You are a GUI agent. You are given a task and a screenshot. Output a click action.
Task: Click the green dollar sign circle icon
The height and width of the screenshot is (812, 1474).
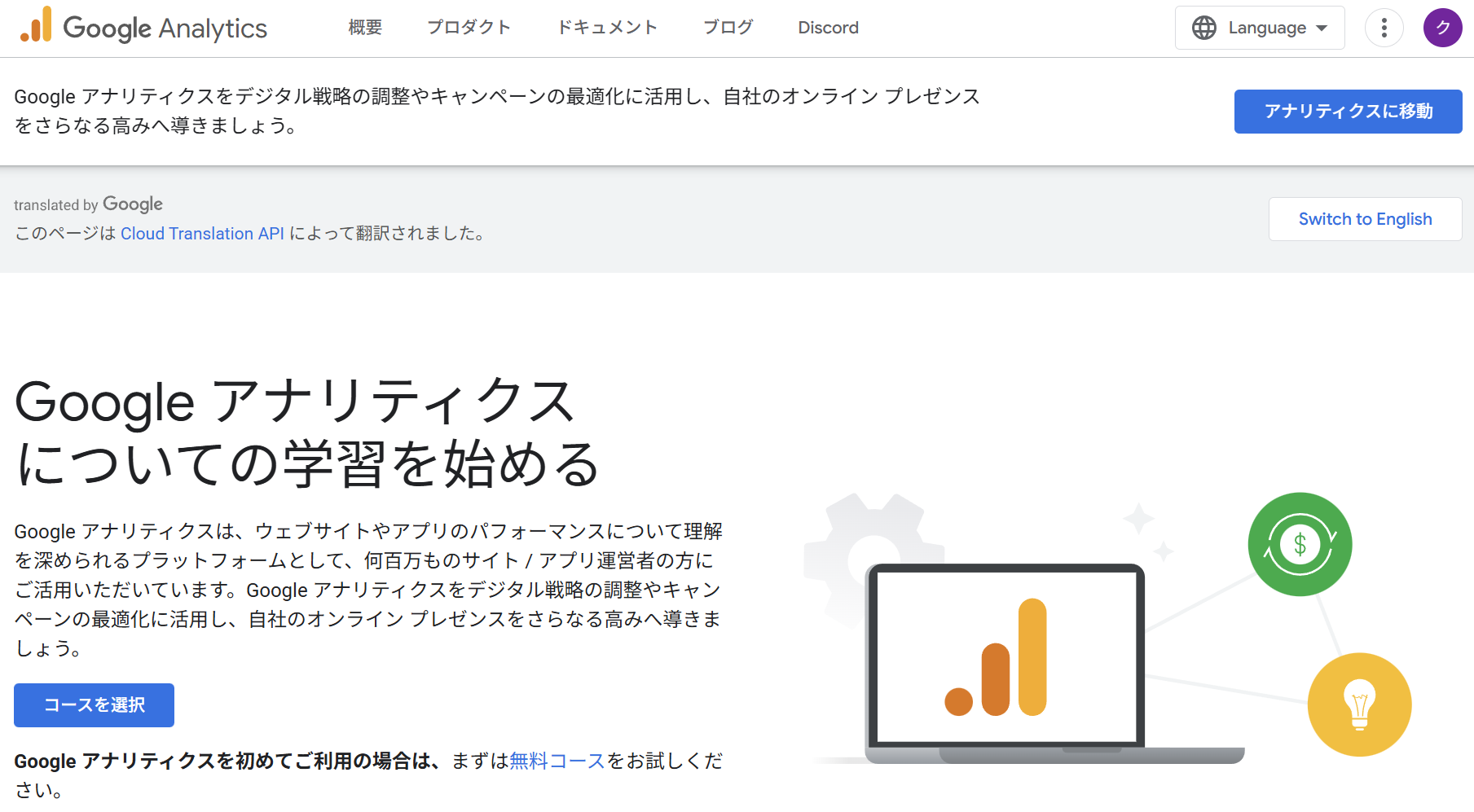(1300, 544)
